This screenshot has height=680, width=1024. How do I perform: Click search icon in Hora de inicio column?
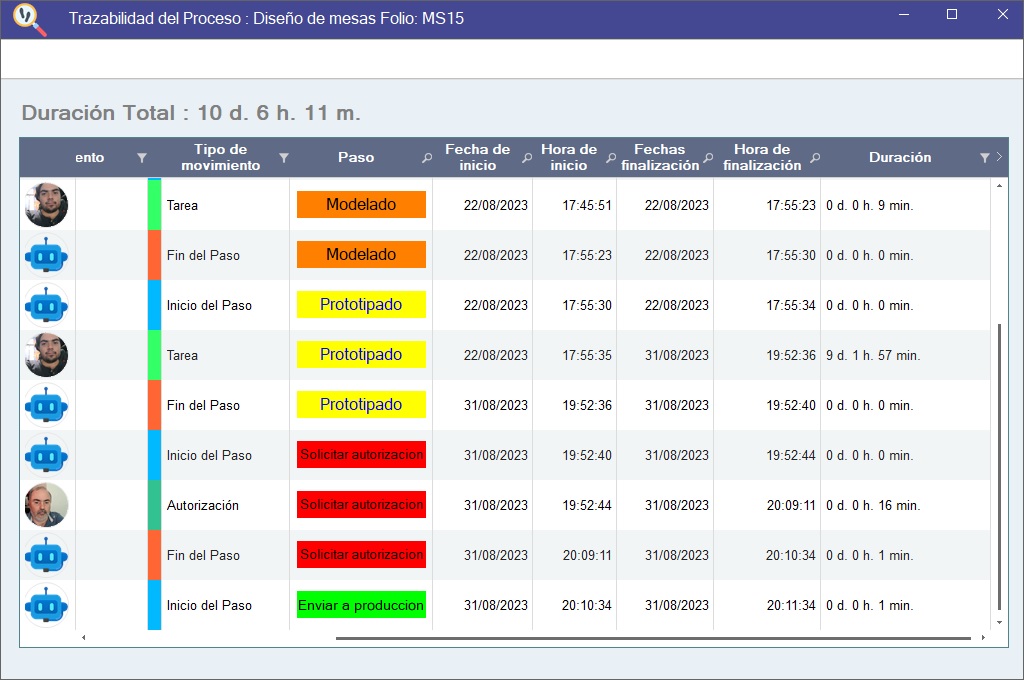611,158
